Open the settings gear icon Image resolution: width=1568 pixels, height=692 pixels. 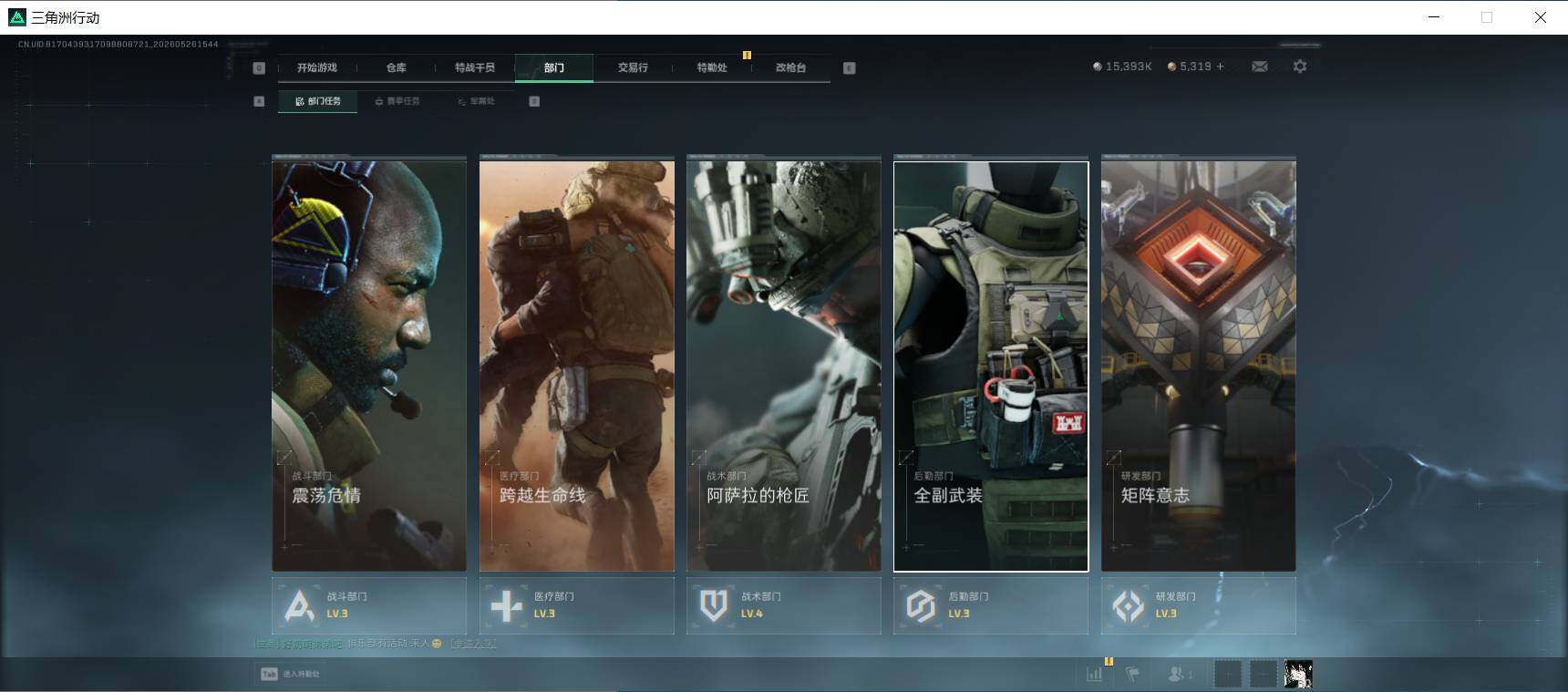click(x=1300, y=67)
